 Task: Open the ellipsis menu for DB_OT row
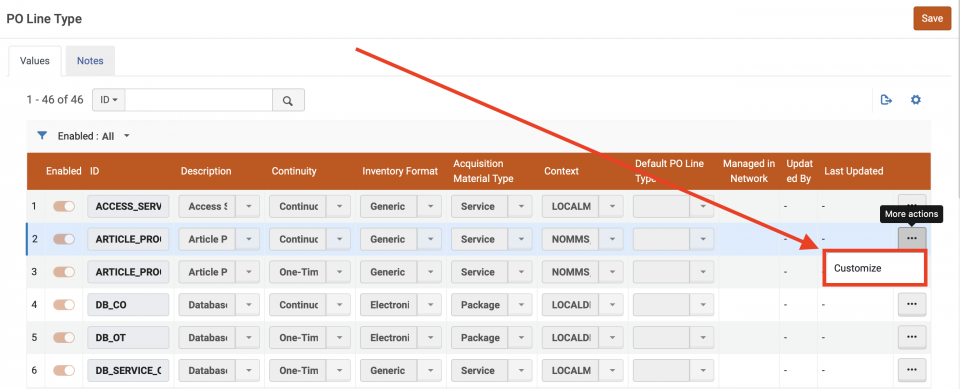coord(912,337)
